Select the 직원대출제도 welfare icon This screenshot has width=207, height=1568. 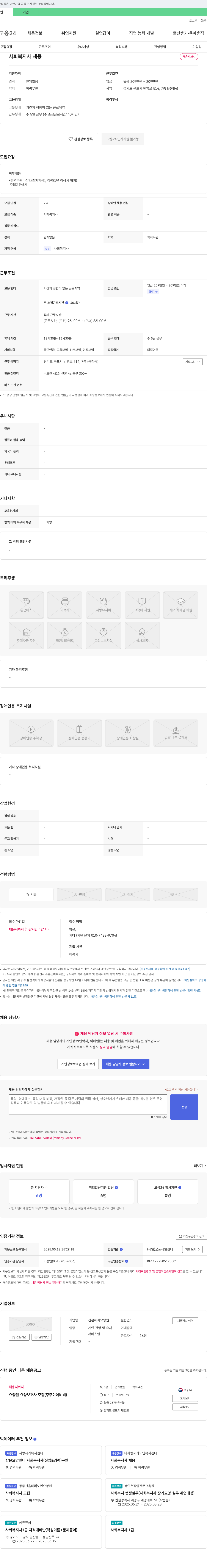coord(64,635)
